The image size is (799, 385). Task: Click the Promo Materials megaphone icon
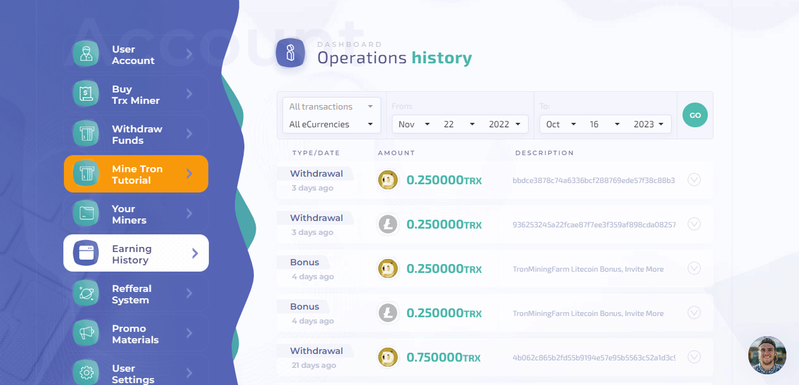tap(86, 333)
